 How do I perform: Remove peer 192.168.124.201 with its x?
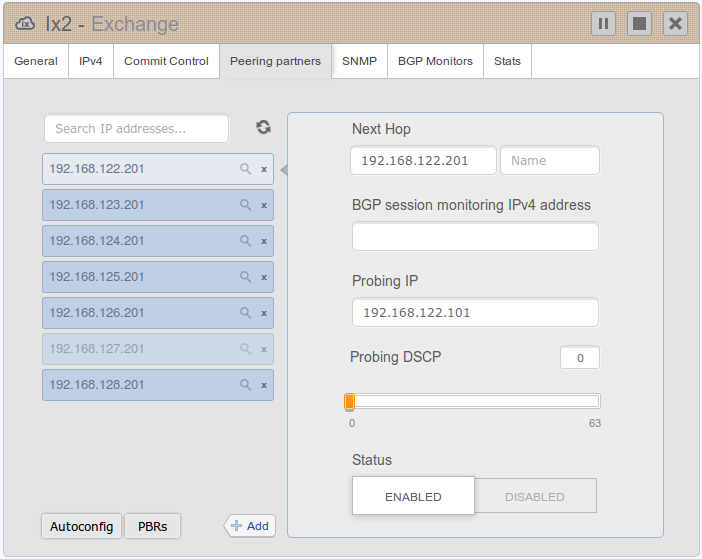click(264, 241)
